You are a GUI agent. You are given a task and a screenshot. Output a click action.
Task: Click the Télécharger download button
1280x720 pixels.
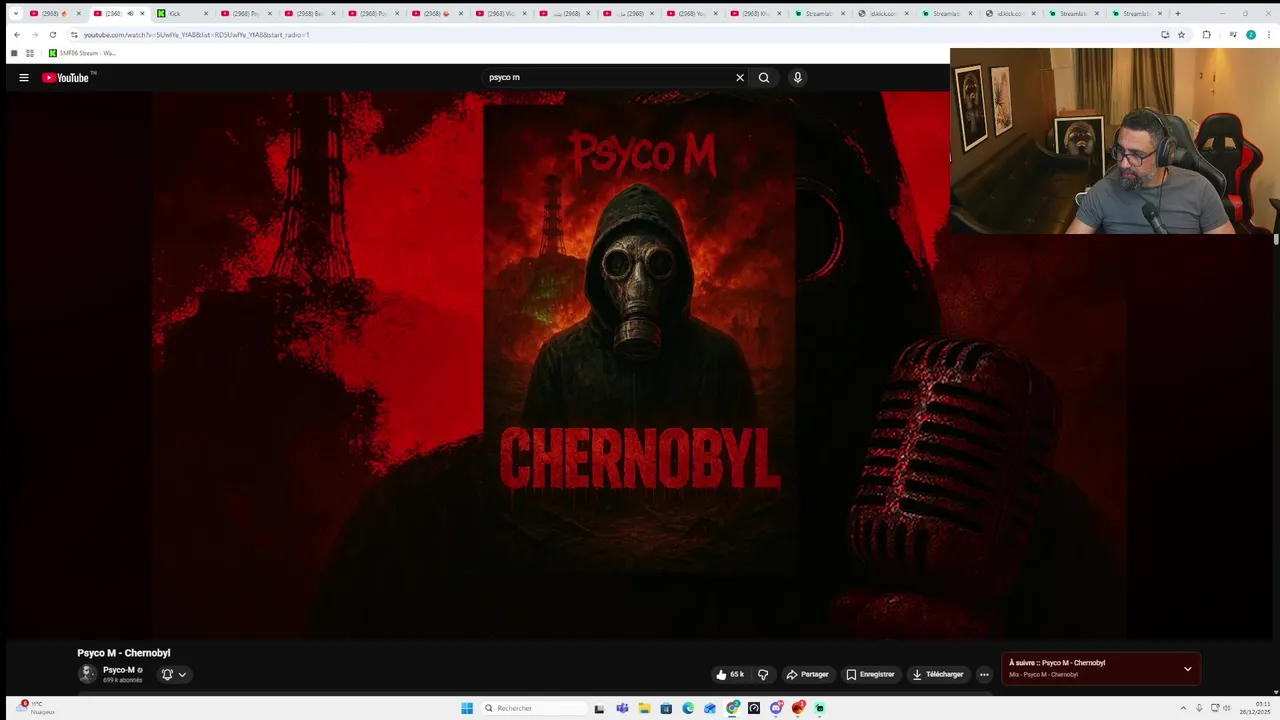coord(938,674)
